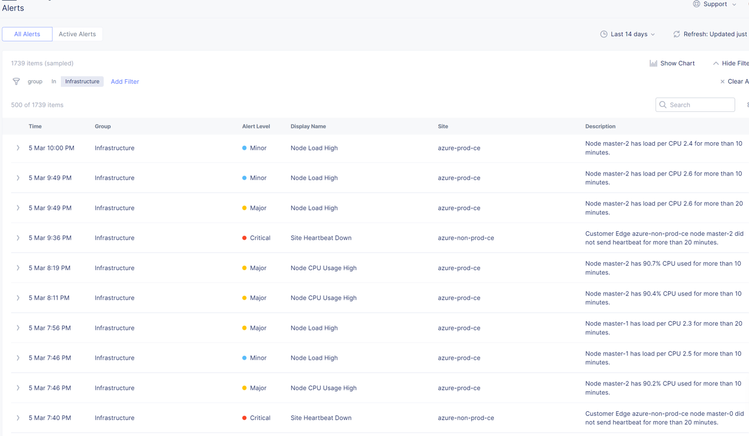Image resolution: width=749 pixels, height=436 pixels.
Task: Click the Clear All X icon
Action: [722, 82]
